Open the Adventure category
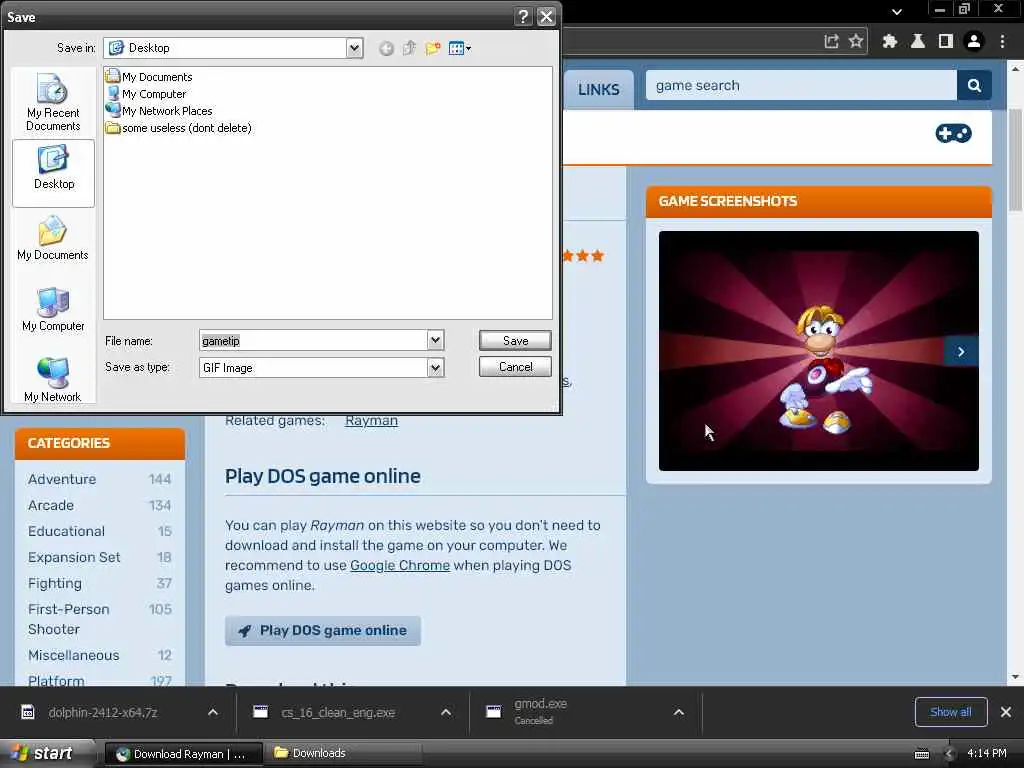This screenshot has width=1024, height=768. click(x=62, y=479)
